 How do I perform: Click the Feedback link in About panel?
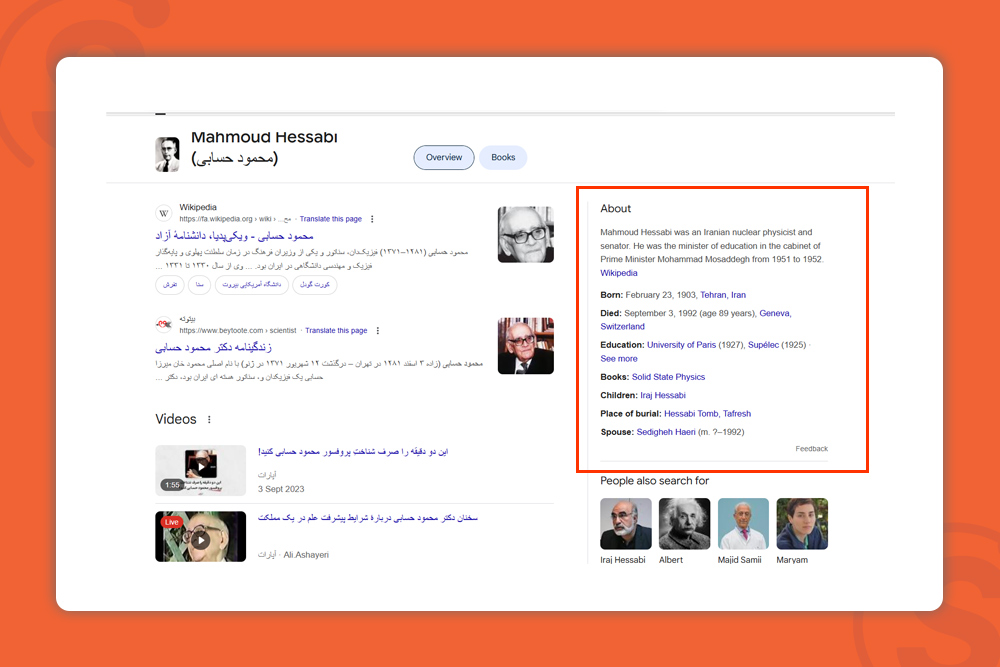tap(811, 449)
